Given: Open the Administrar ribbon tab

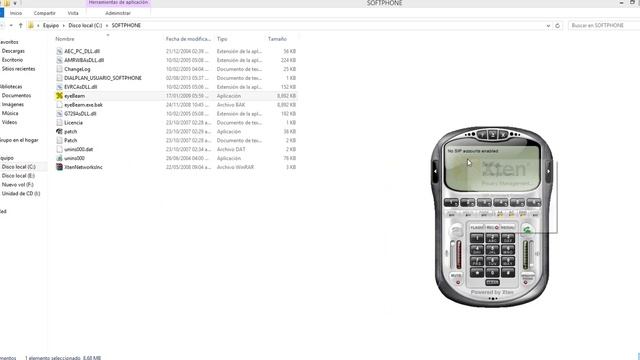Looking at the screenshot, I should [x=118, y=13].
